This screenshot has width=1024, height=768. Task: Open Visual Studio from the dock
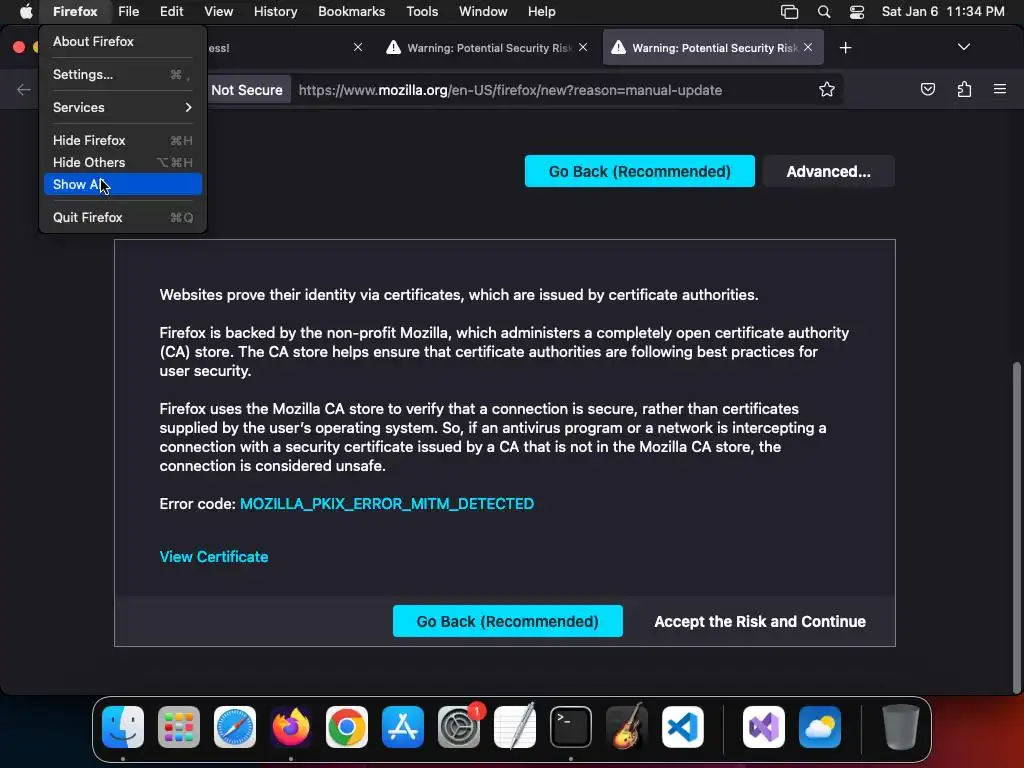(763, 727)
